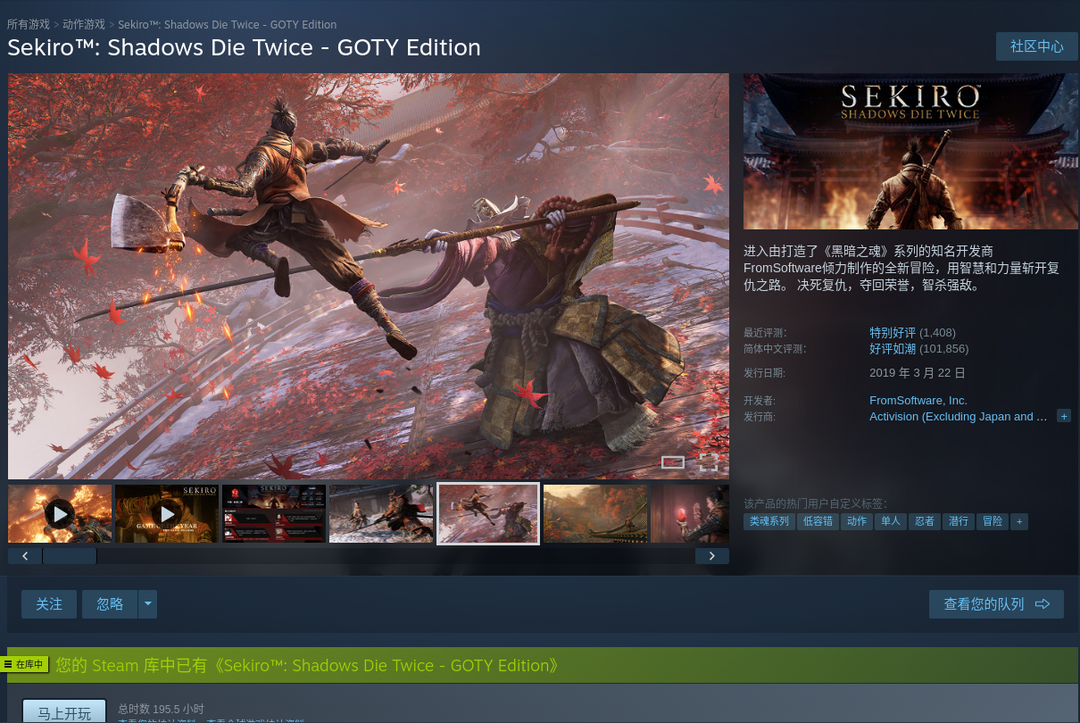Open the autumn landscape screenshot thumbnail

(x=595, y=514)
